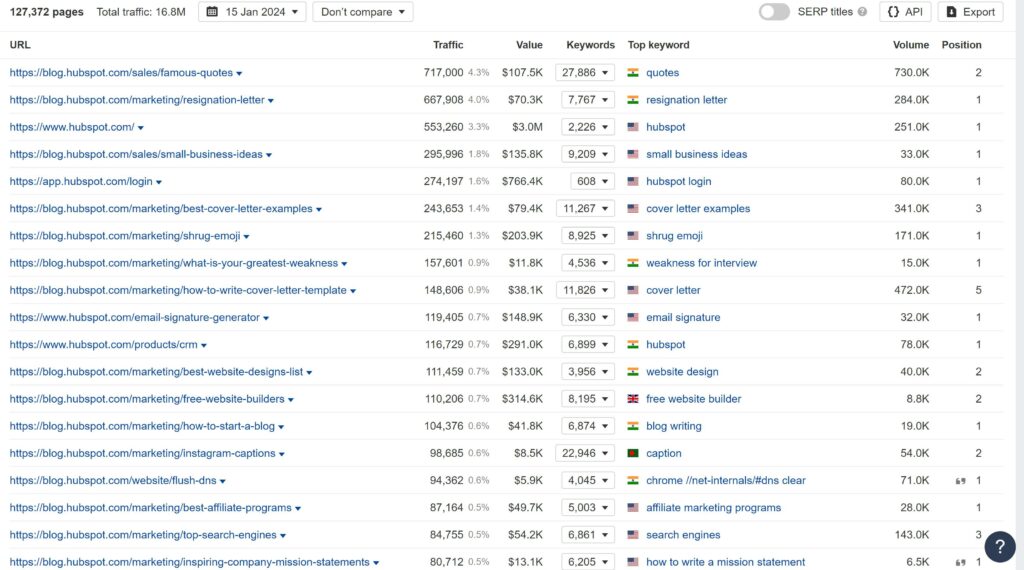Click the India flag beside chrome //net-internals keyword
Screen dimensions: 1024x570
click(633, 481)
